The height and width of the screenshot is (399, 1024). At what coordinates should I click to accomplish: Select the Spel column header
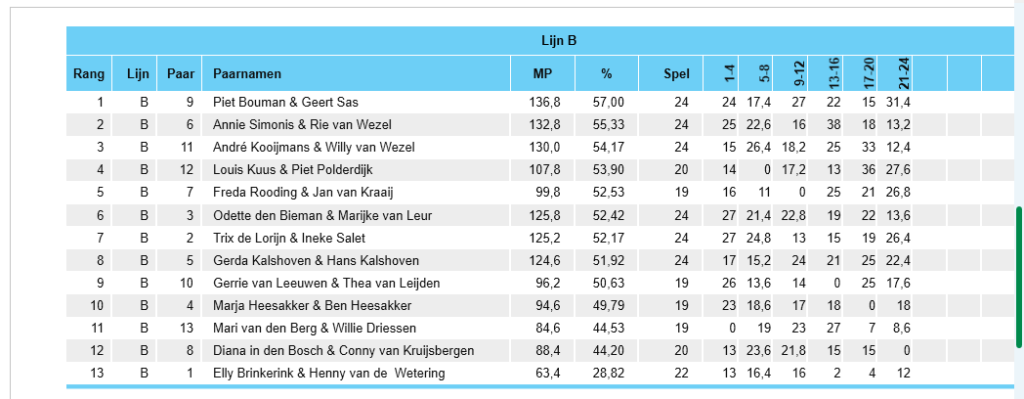click(x=677, y=74)
